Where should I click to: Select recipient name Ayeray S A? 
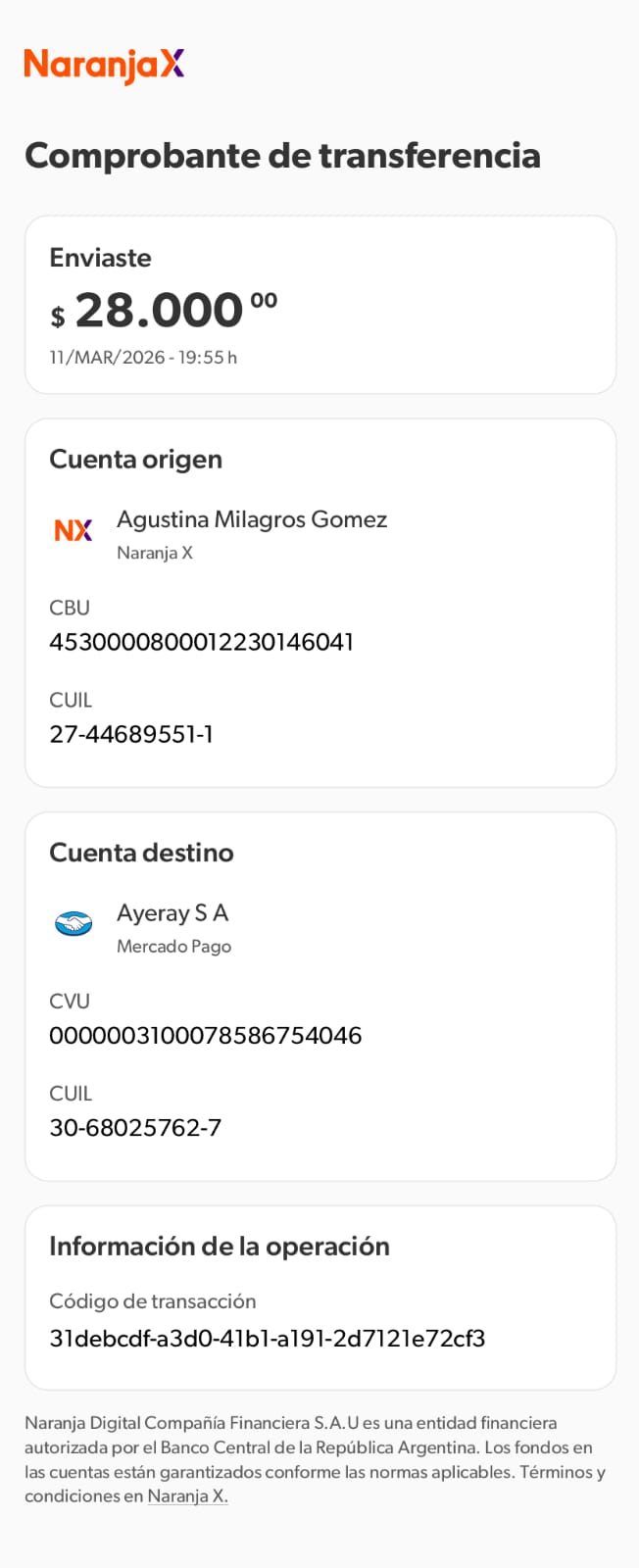(x=172, y=913)
